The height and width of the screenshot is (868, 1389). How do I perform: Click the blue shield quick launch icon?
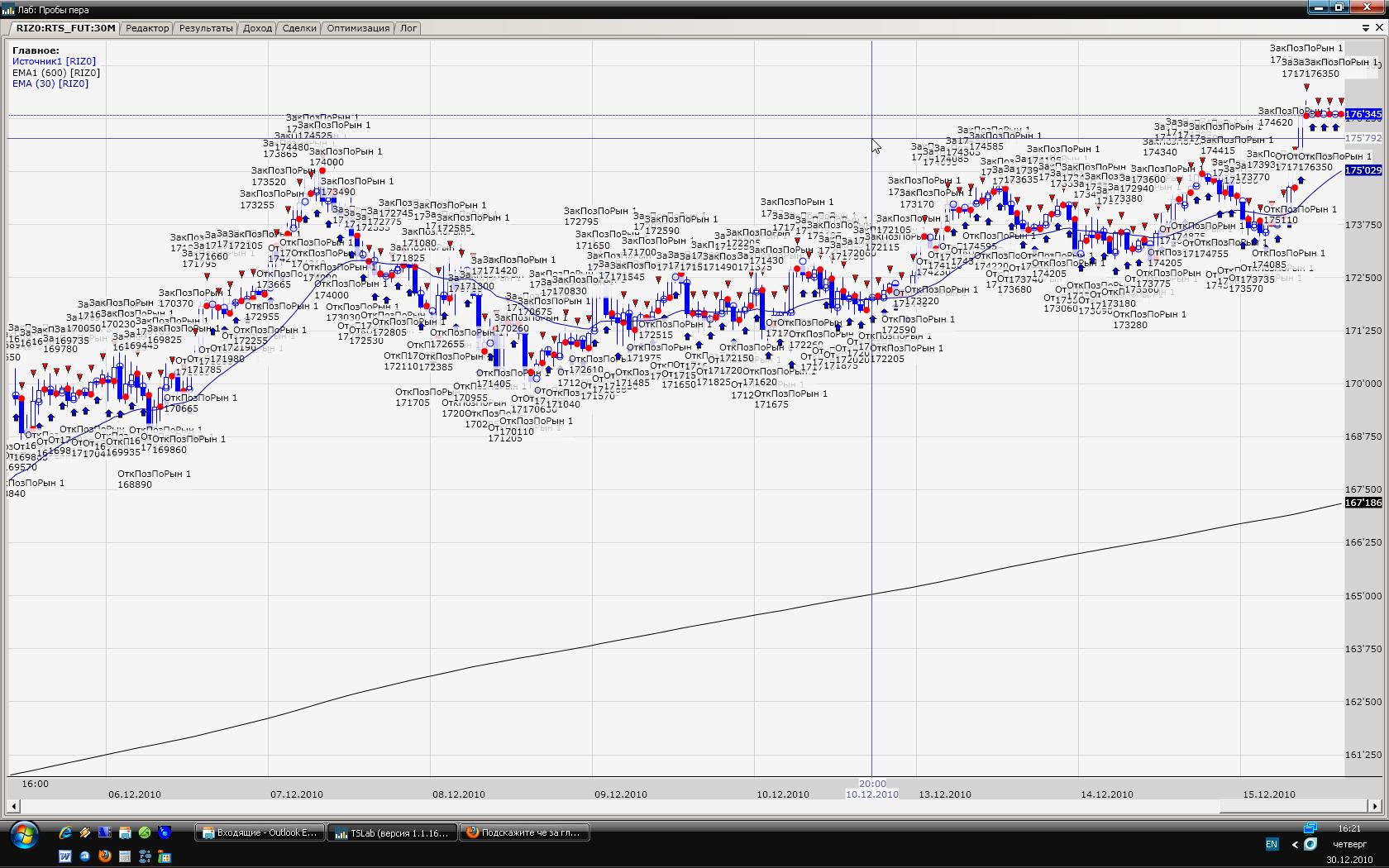click(165, 833)
